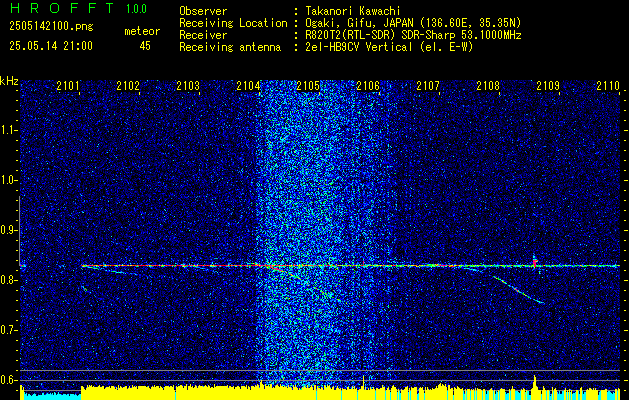Click the 2105 time axis marker
629x400 pixels.
[308, 85]
